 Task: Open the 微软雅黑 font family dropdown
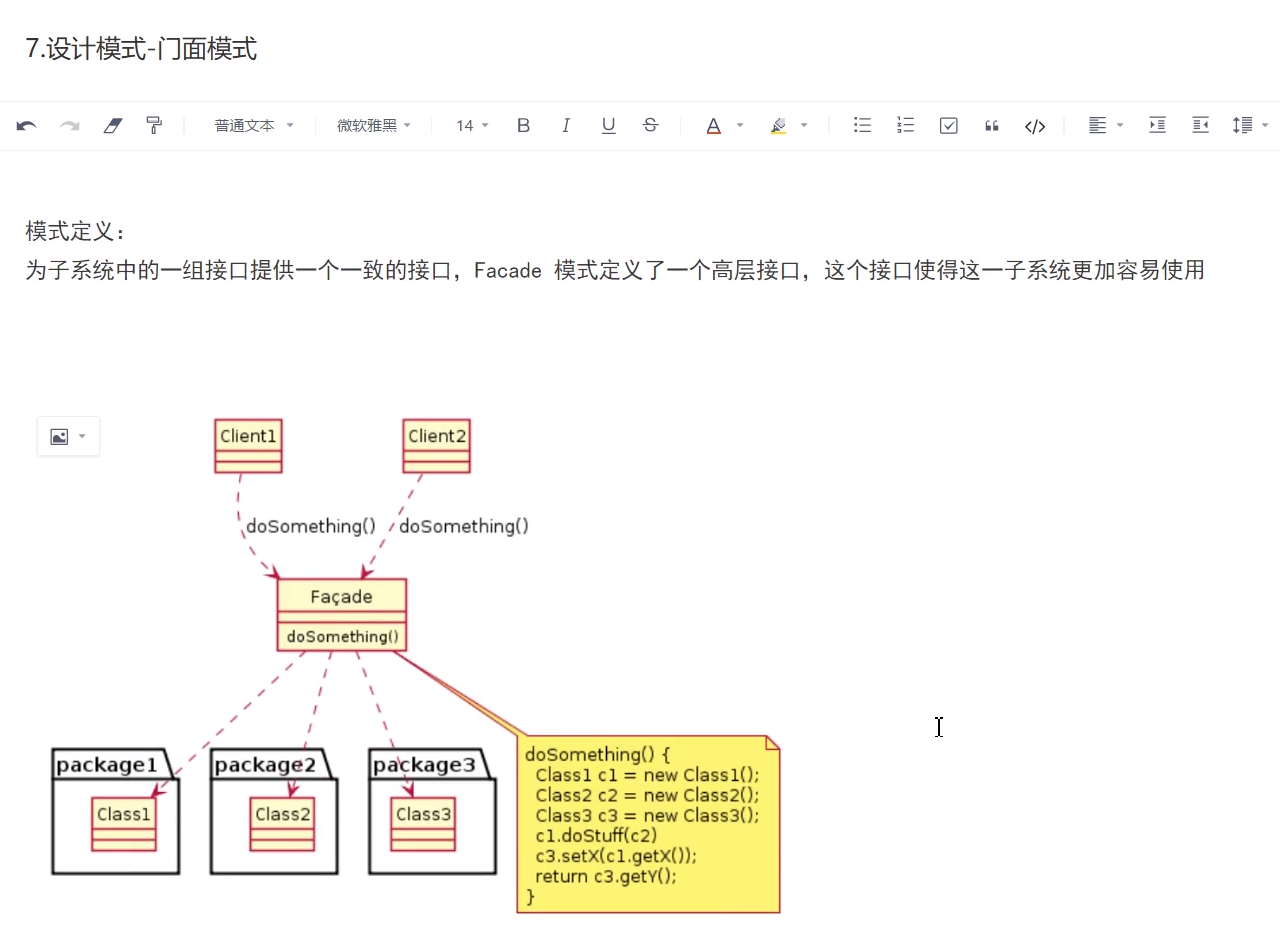[374, 125]
